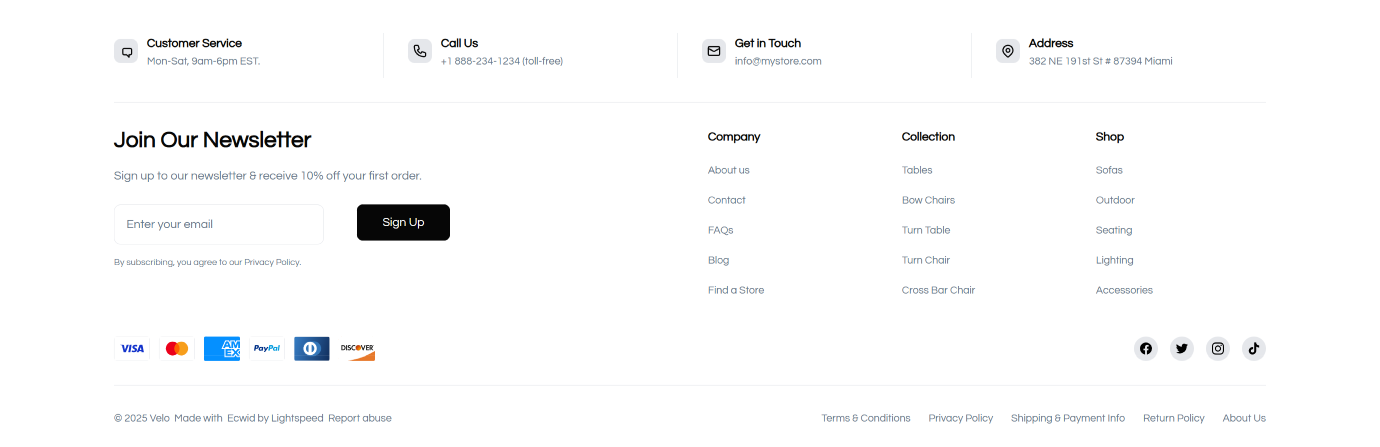Screen dimensions: 1380x447
Task: Click the TikTok social icon
Action: tap(1254, 349)
